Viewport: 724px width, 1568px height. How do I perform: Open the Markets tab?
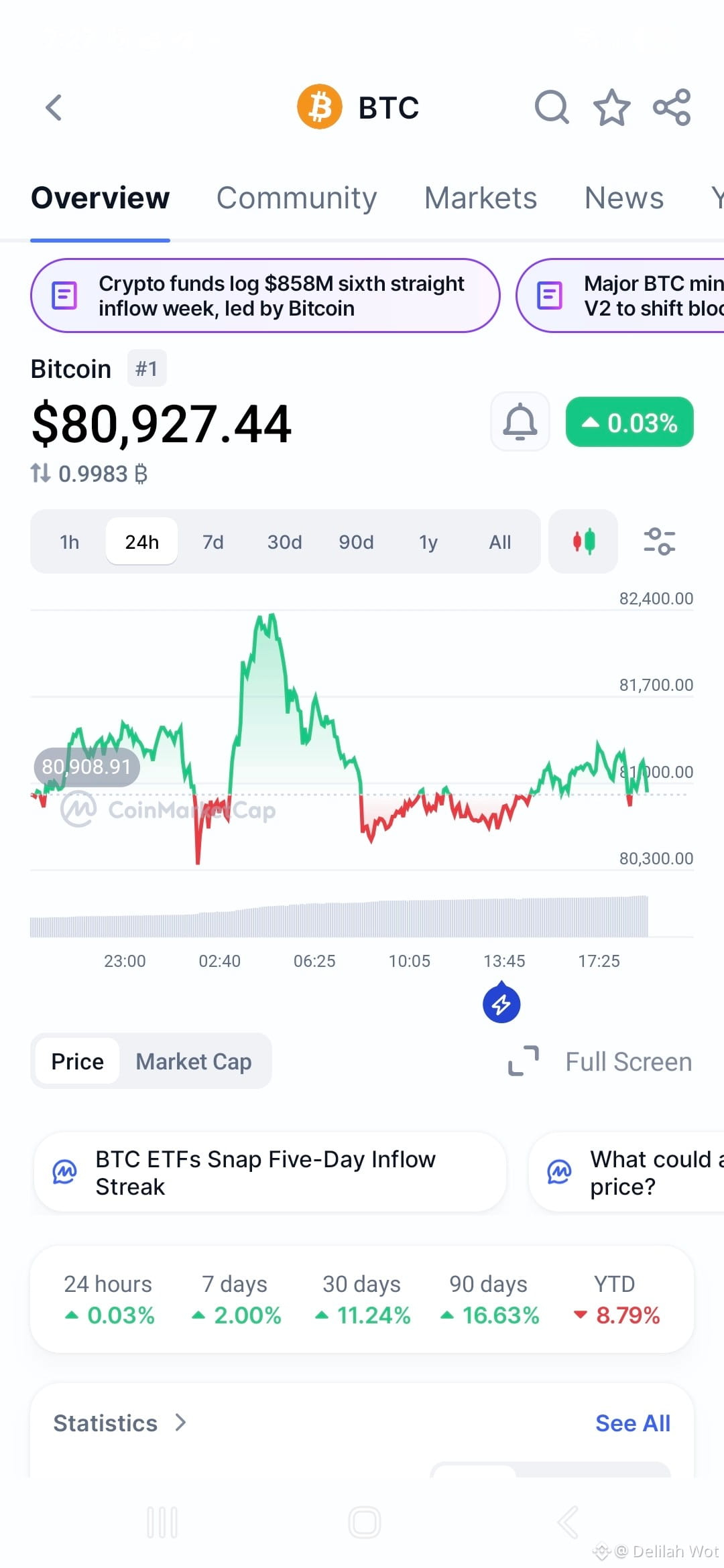tap(481, 198)
